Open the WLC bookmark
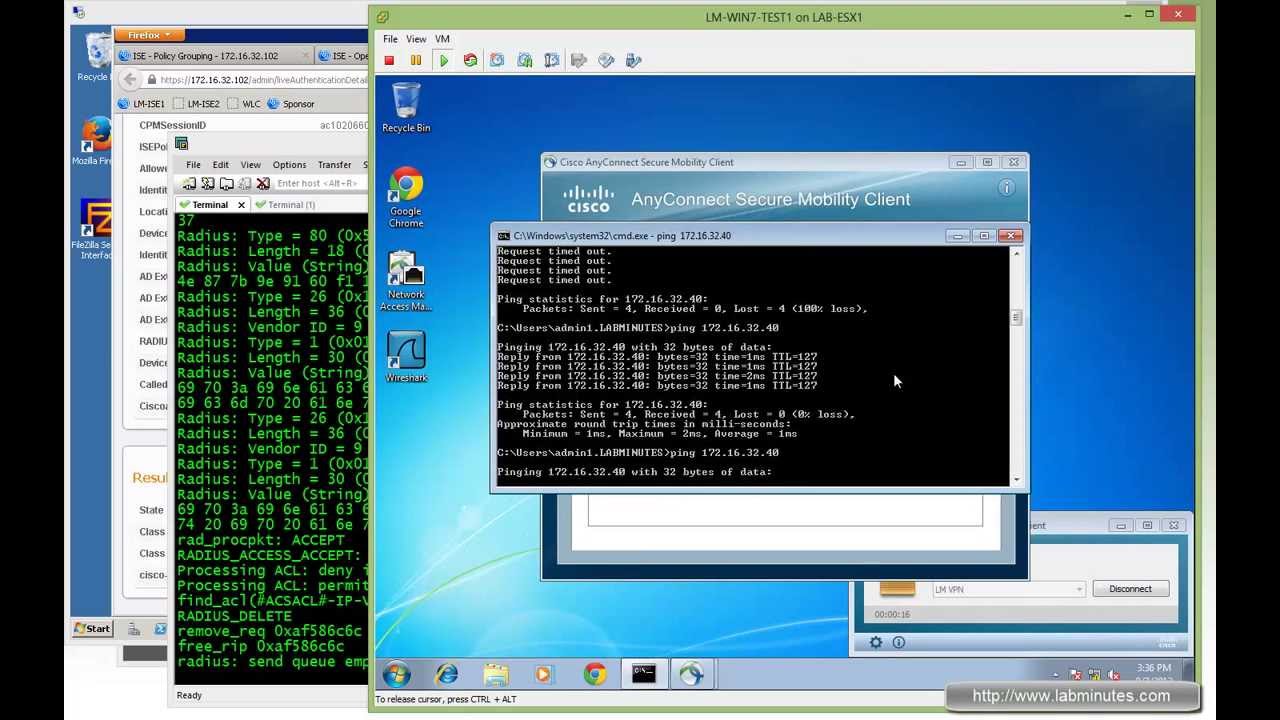 click(244, 104)
